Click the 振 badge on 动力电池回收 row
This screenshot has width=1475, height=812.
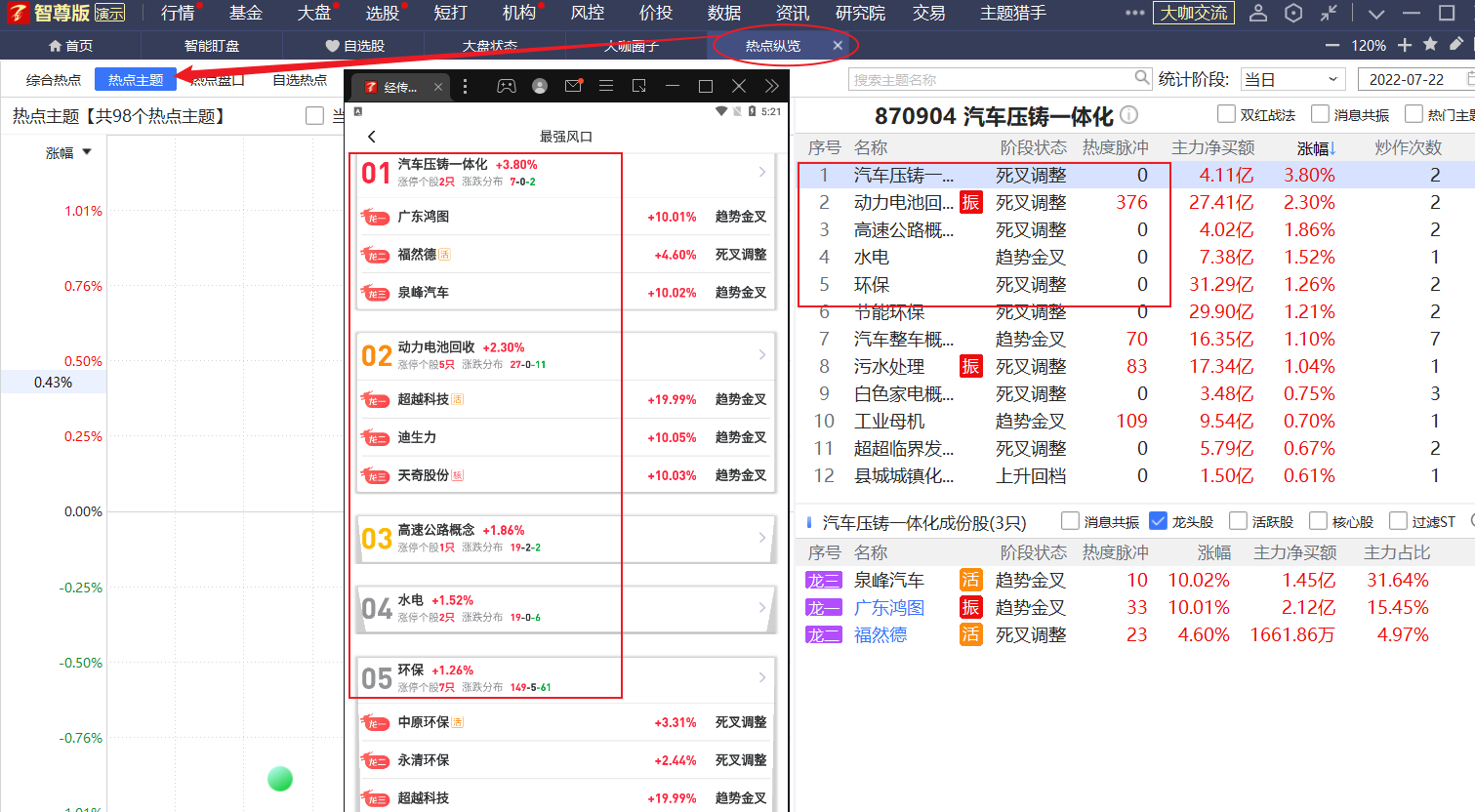coord(970,202)
